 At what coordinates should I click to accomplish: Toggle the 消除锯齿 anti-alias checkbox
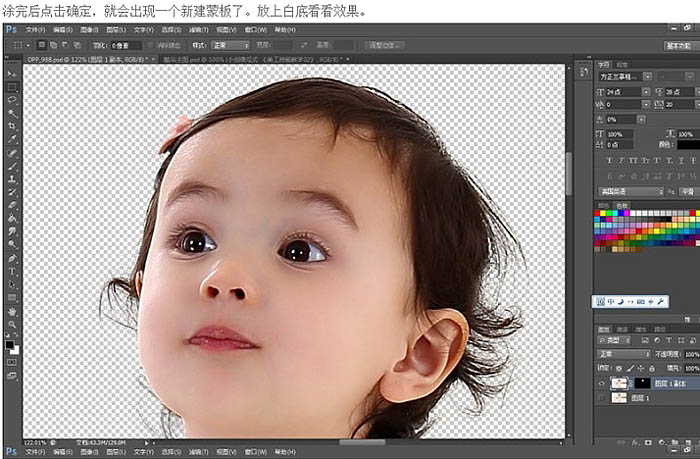151,45
